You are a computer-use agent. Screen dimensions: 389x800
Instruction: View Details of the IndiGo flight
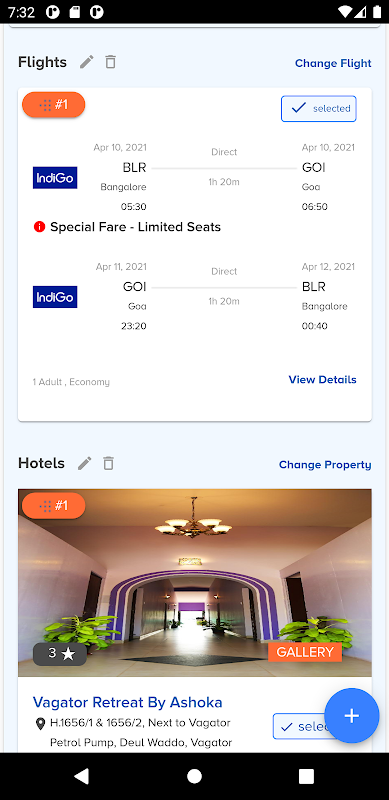click(x=323, y=380)
